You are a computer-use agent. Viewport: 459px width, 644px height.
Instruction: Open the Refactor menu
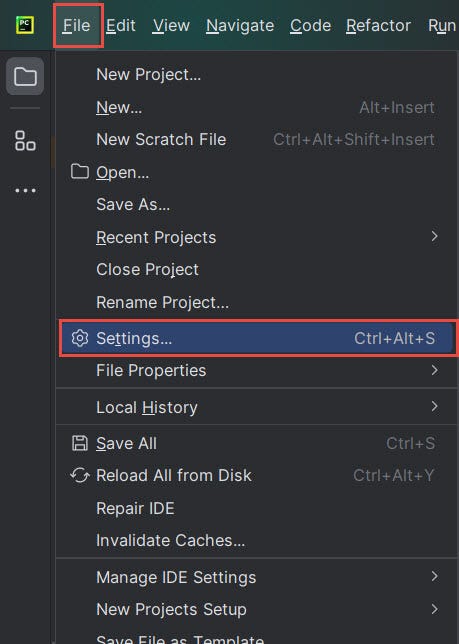pyautogui.click(x=378, y=25)
